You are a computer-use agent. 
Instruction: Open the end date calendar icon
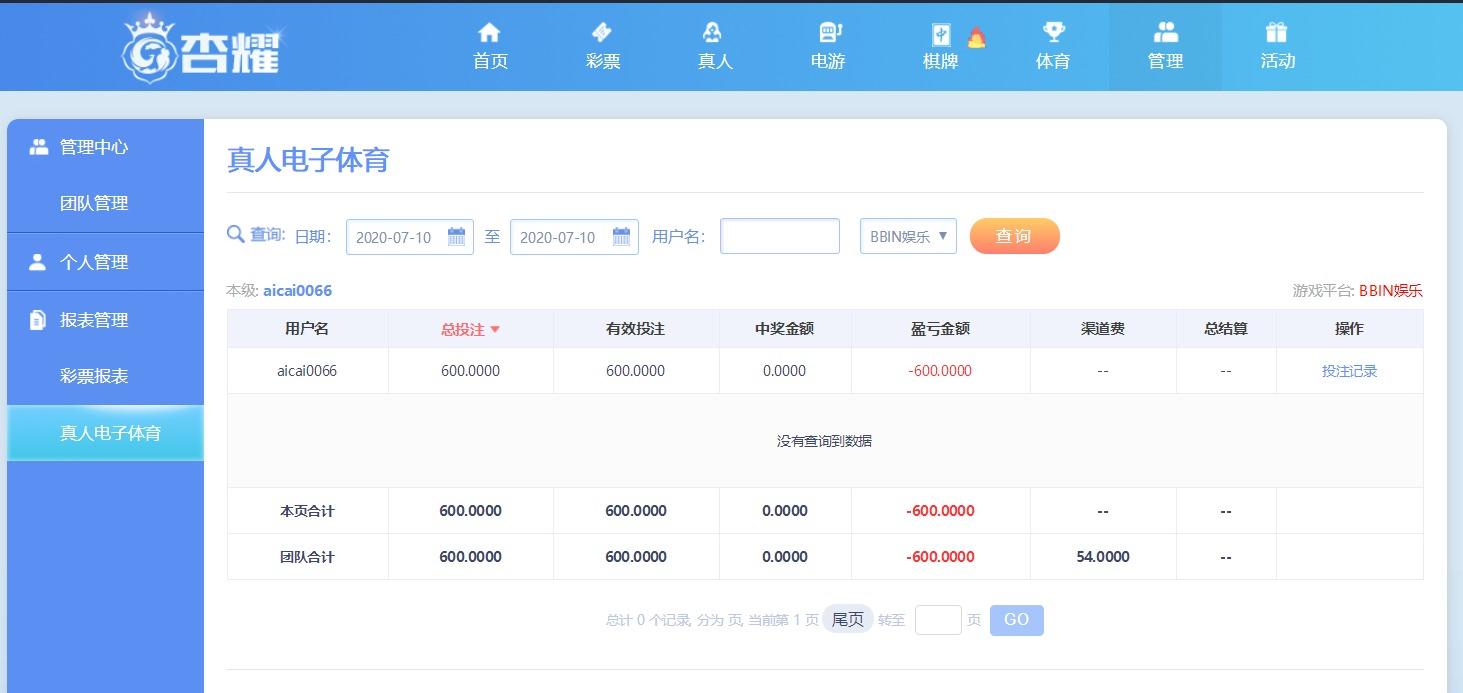[x=620, y=237]
